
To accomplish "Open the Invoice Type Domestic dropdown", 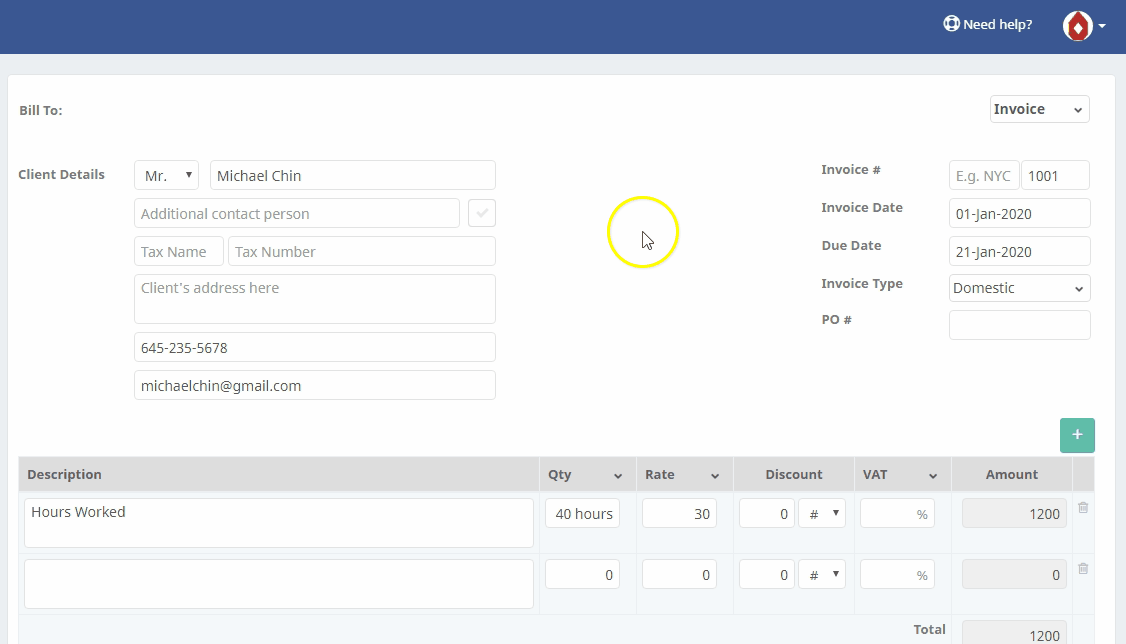I will (1020, 288).
